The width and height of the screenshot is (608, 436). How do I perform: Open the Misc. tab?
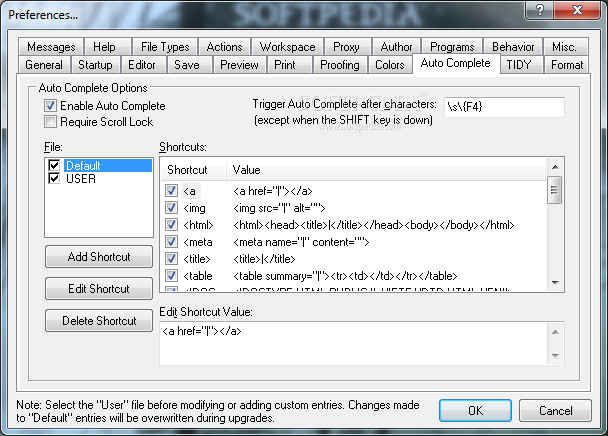(565, 47)
